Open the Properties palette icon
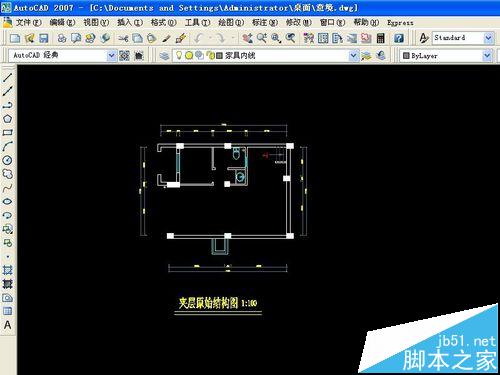Image resolution: width=500 pixels, height=375 pixels. click(309, 38)
